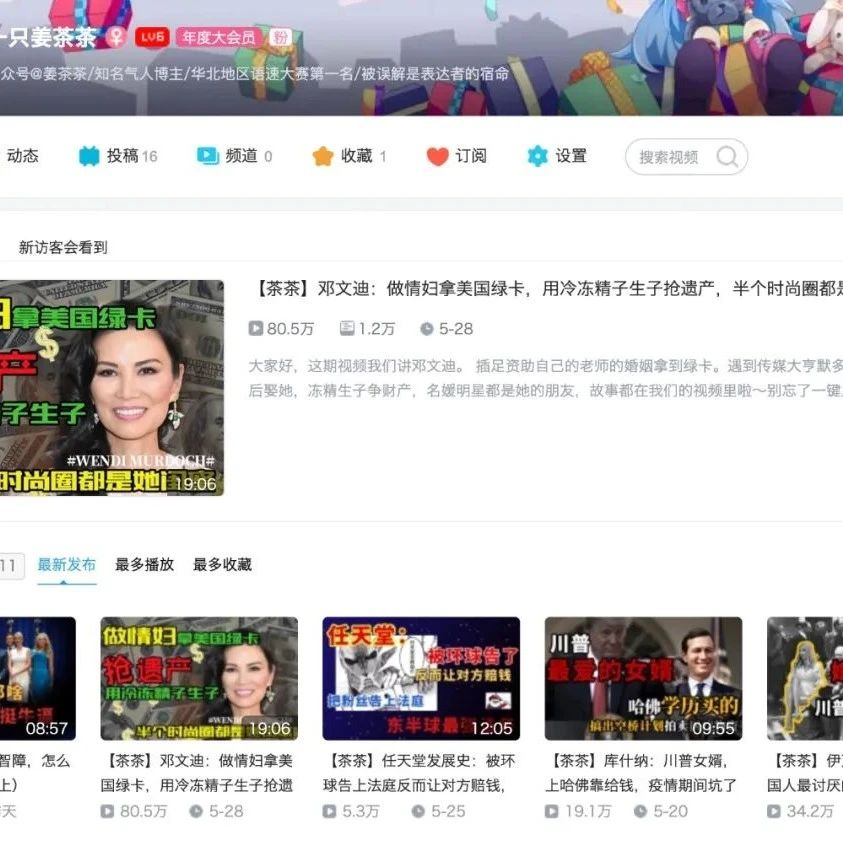Screen dimensions: 843x846
Task: Click the female gender icon beside username
Action: (x=115, y=37)
